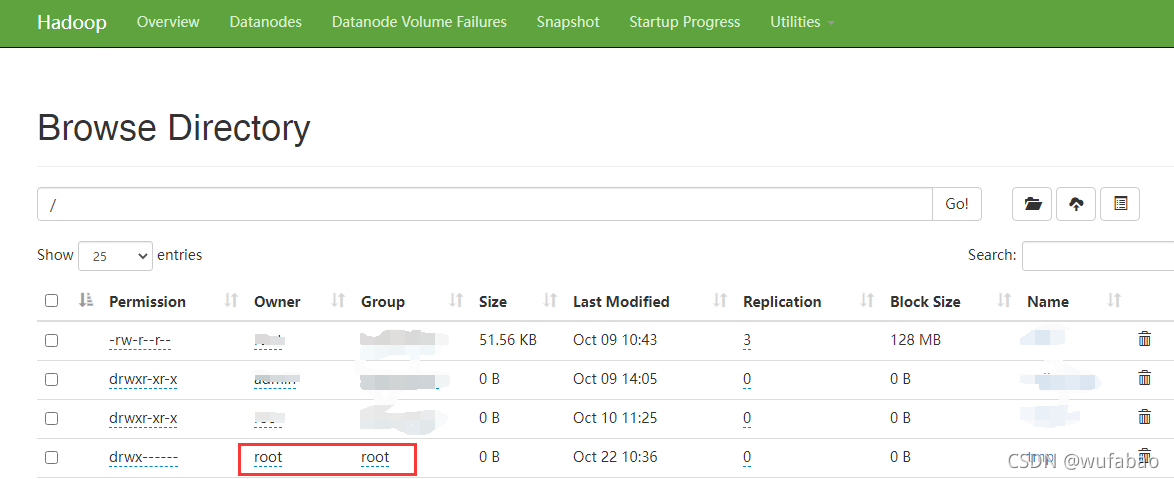
Task: Toggle the select-all checkbox in table header
Action: pyautogui.click(x=52, y=301)
